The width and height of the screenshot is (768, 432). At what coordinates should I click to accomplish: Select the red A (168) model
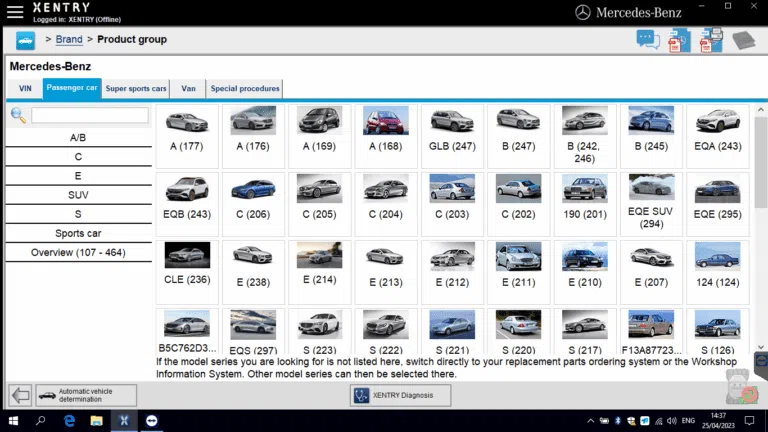pos(386,136)
